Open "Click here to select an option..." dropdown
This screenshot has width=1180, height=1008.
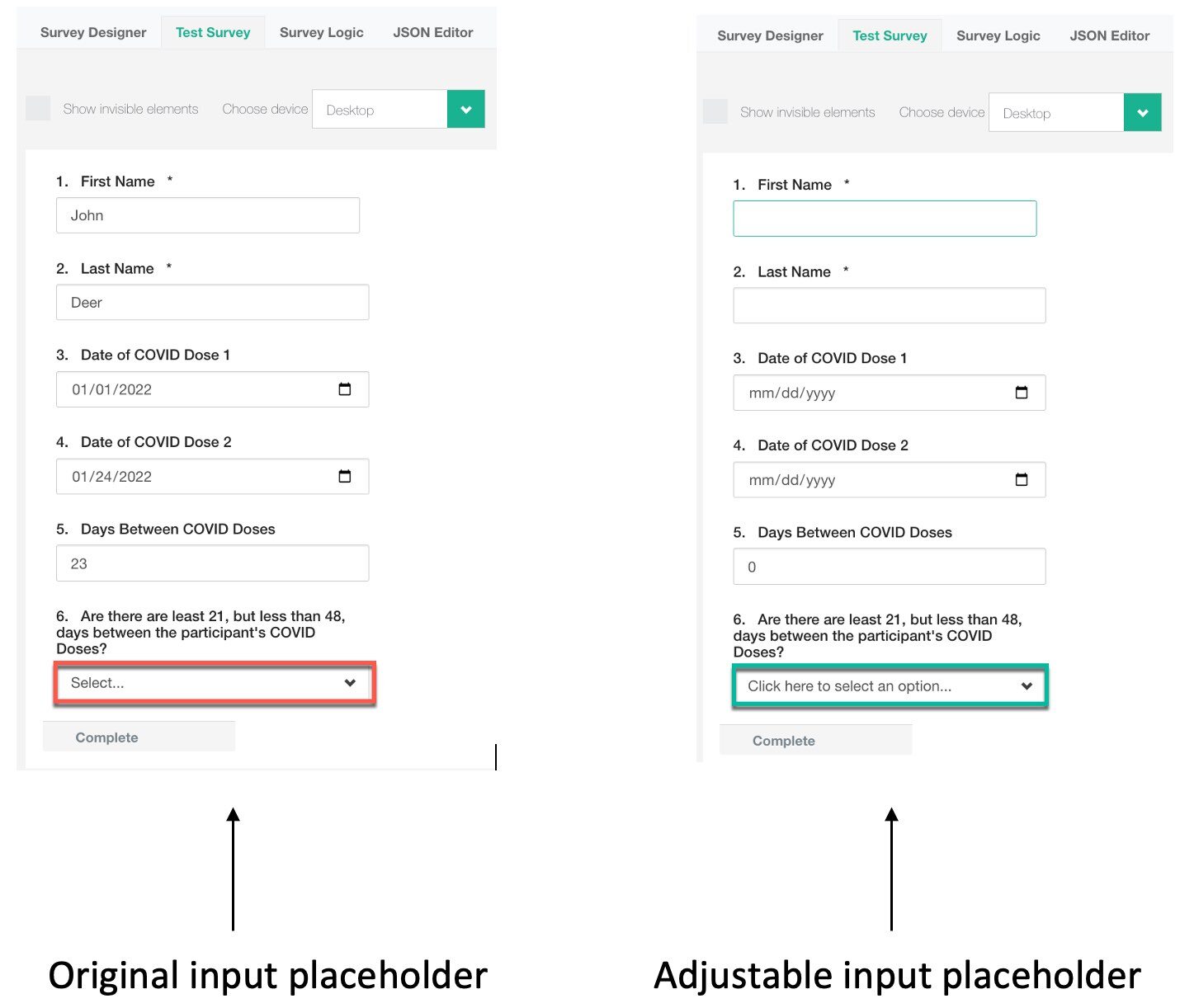pos(890,686)
